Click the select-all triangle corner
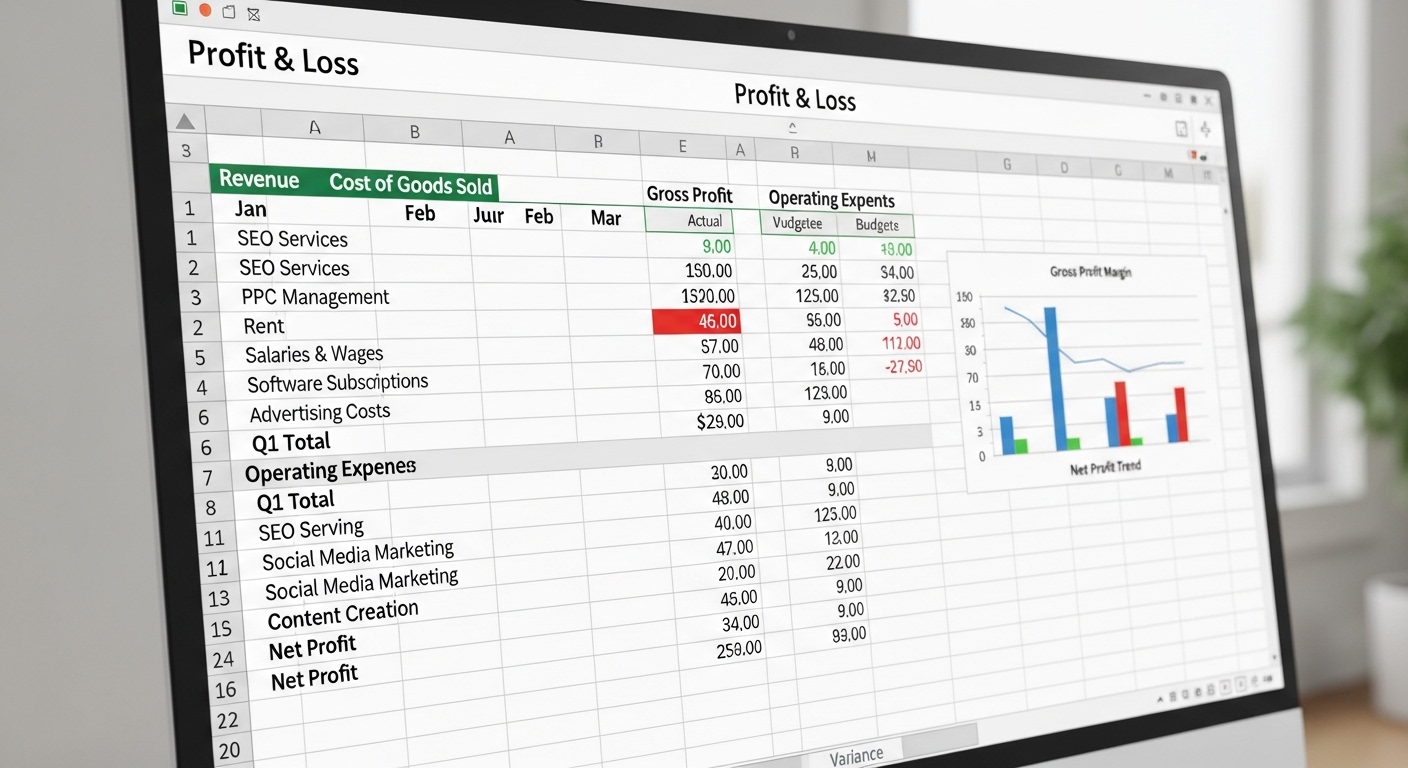The image size is (1408, 768). 185,121
